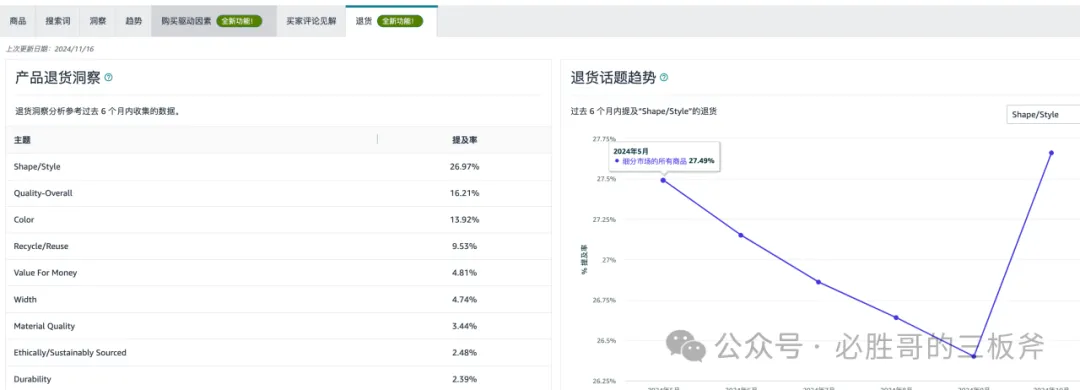
Task: Sort by the 主题 column header
Action: click(22, 140)
